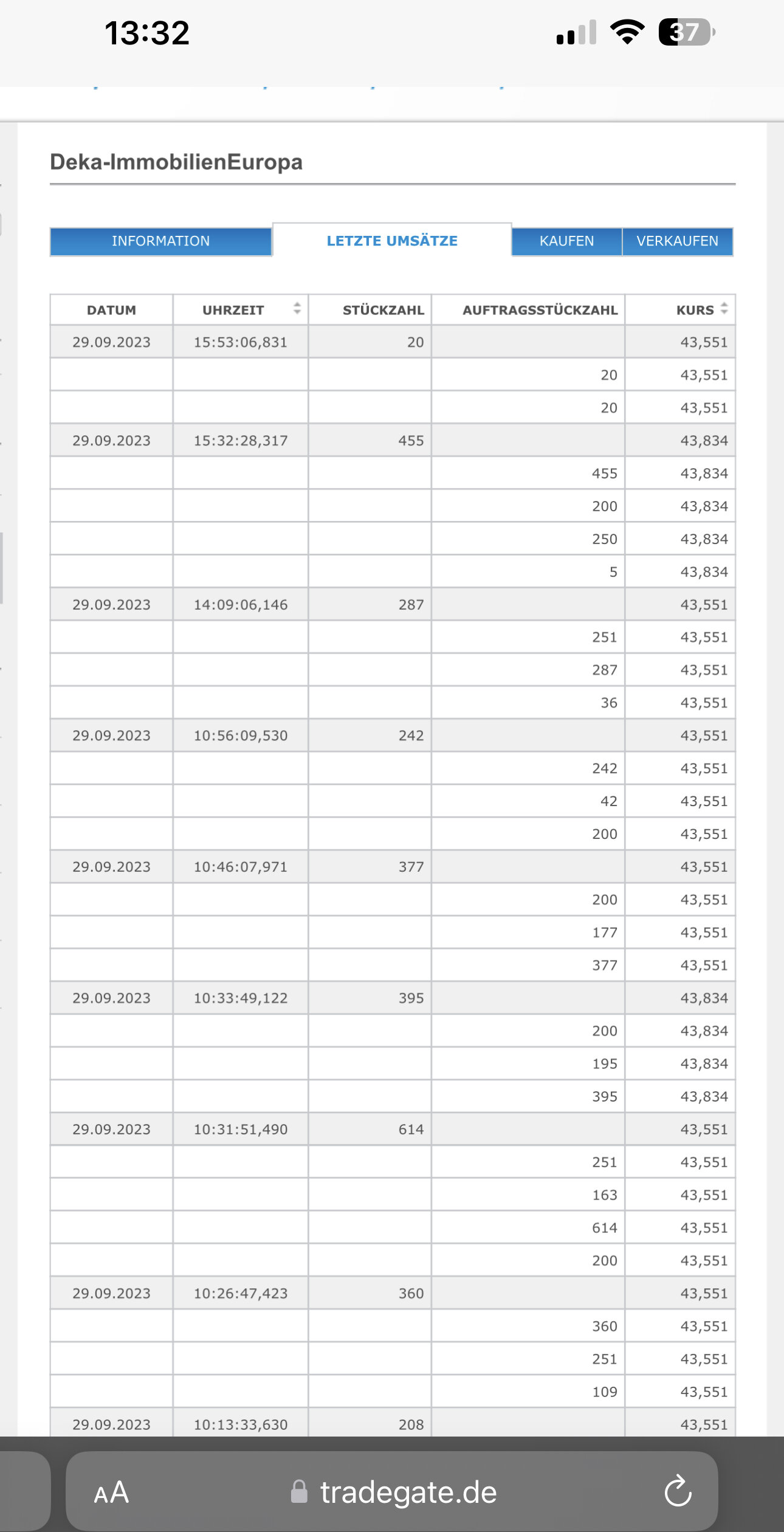The image size is (784, 1532).
Task: Click the Datum column header
Action: click(x=111, y=310)
